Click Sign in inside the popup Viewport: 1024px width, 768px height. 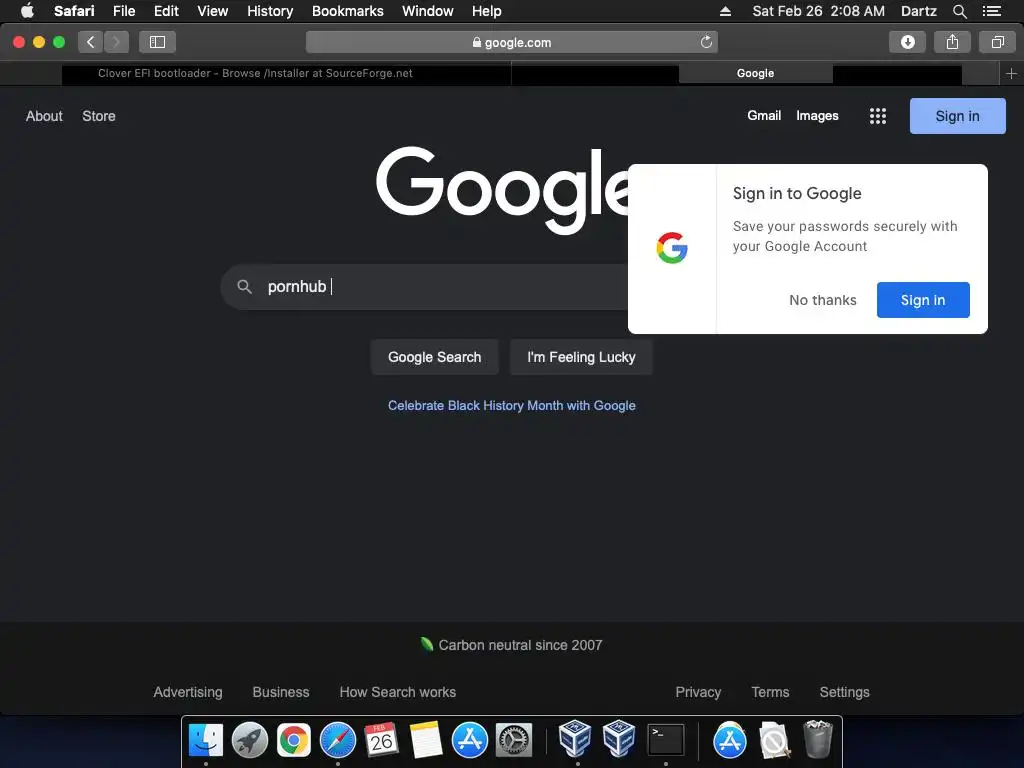(x=923, y=300)
